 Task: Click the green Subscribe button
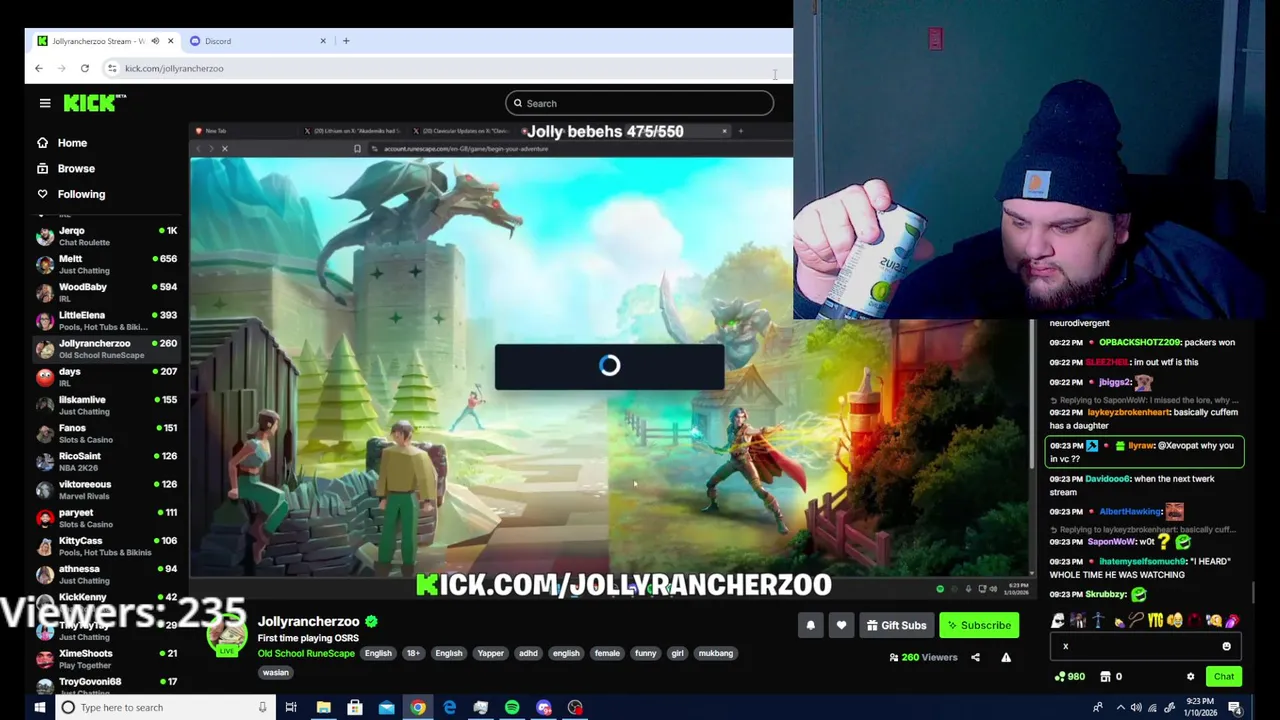(979, 625)
